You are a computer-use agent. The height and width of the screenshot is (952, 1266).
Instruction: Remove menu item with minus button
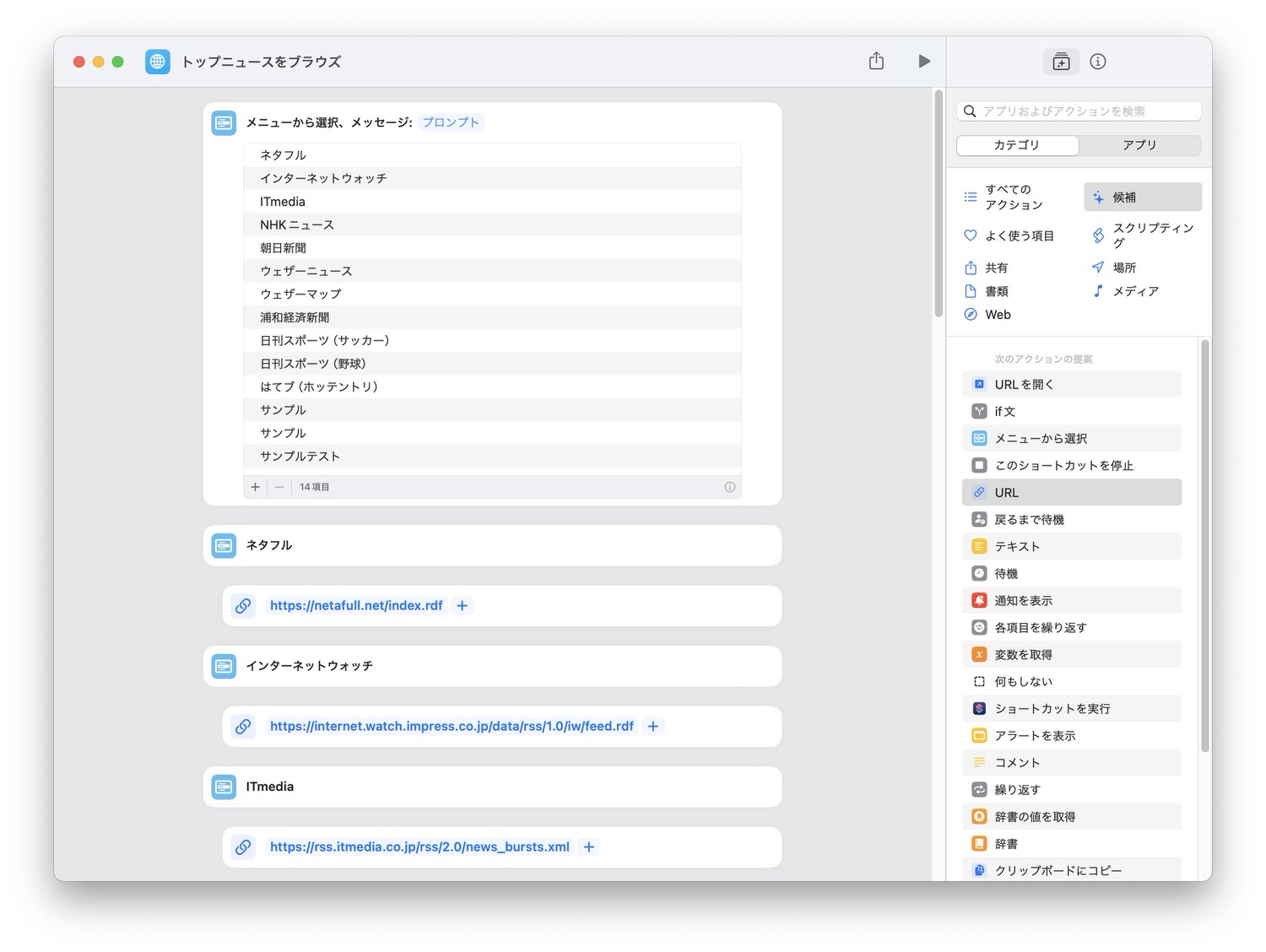279,487
